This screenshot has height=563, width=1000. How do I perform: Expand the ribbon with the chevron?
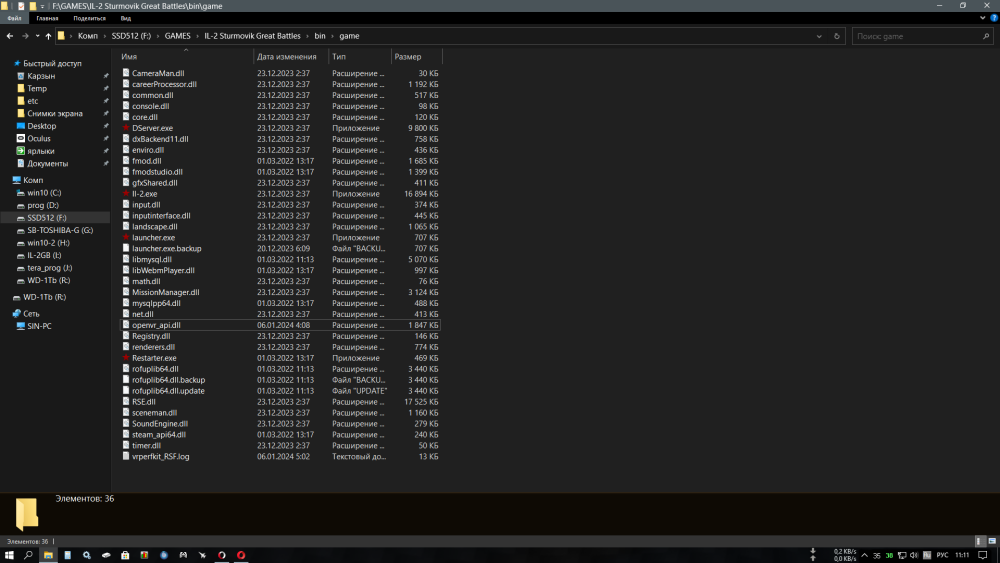tap(982, 18)
